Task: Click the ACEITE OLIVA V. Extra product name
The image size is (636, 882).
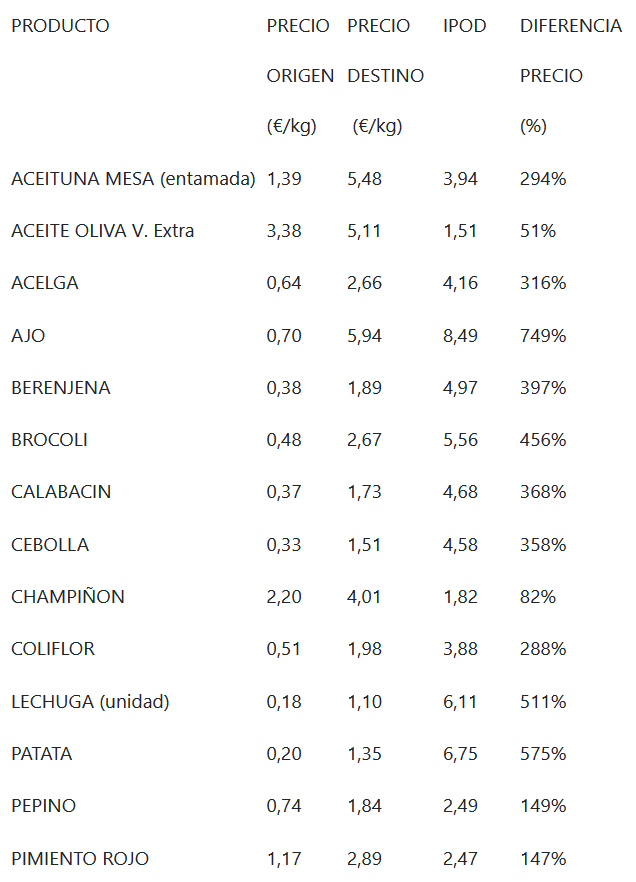Action: (102, 231)
